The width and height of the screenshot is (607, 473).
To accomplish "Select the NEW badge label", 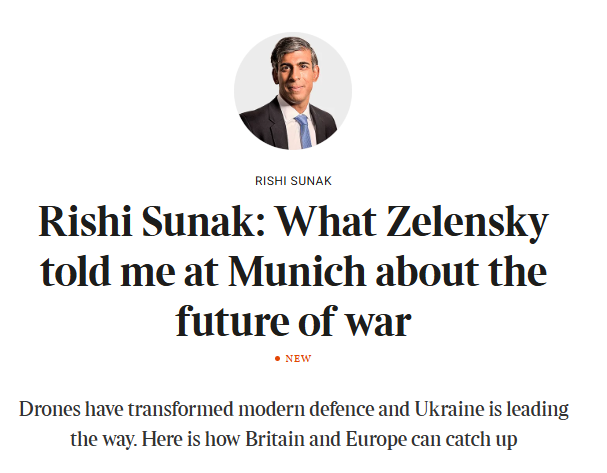I will click(x=298, y=358).
